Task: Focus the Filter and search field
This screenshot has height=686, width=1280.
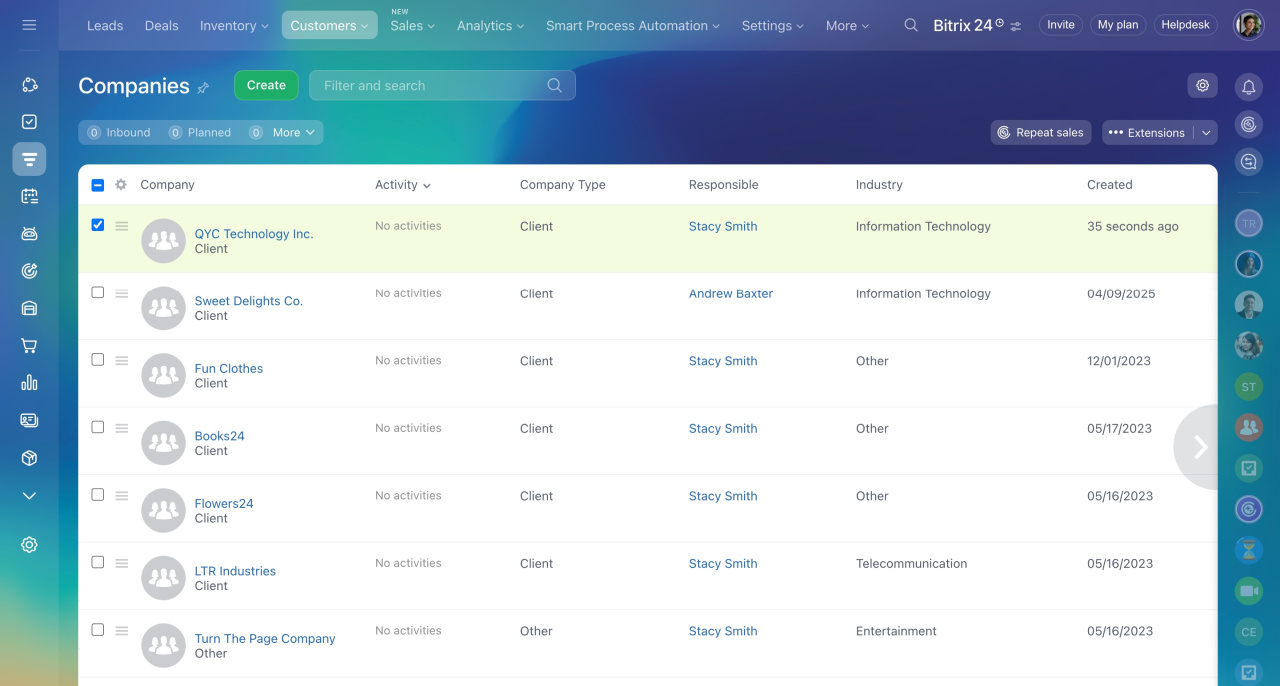Action: coord(430,85)
